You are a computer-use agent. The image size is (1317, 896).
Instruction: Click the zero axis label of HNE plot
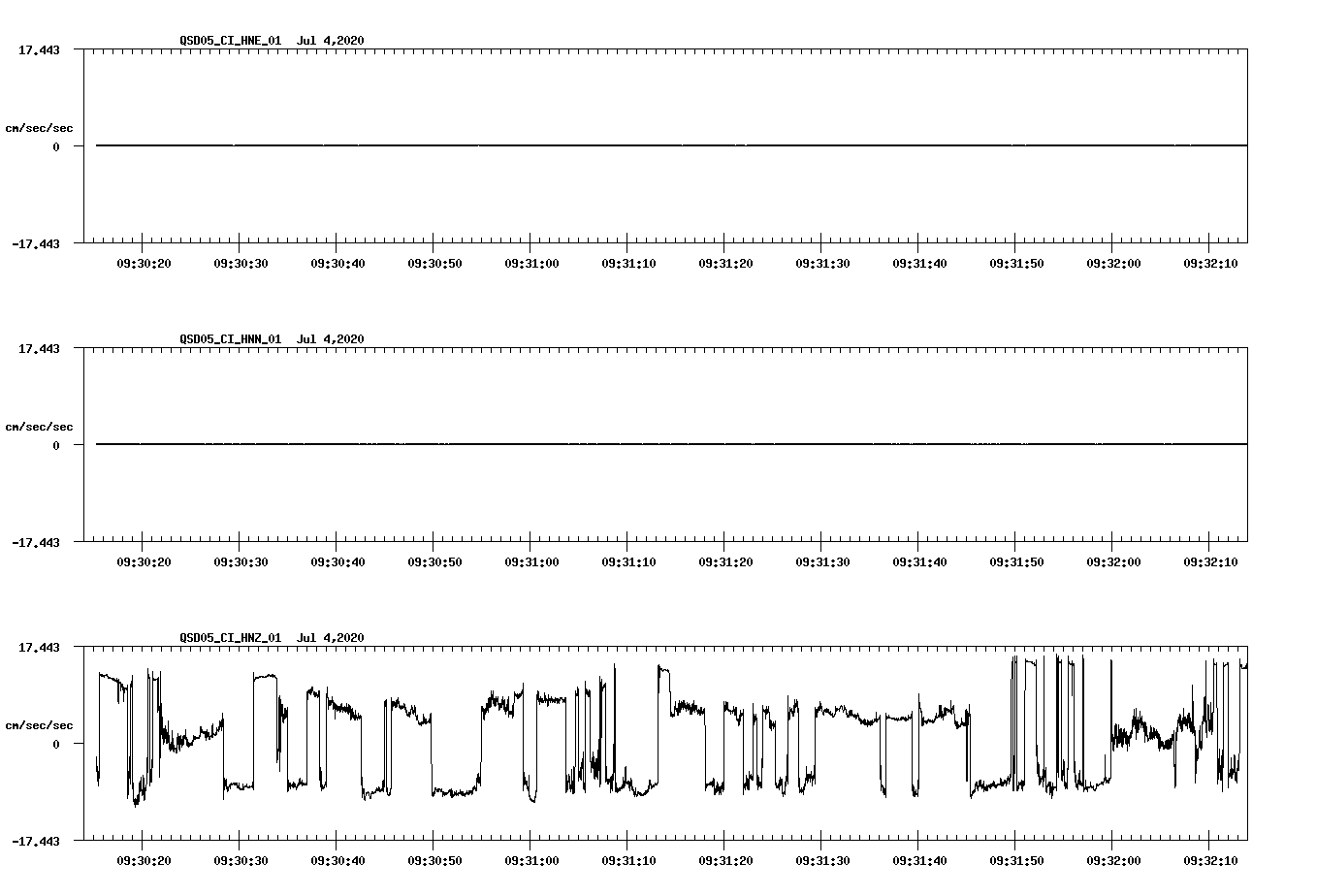coord(56,147)
